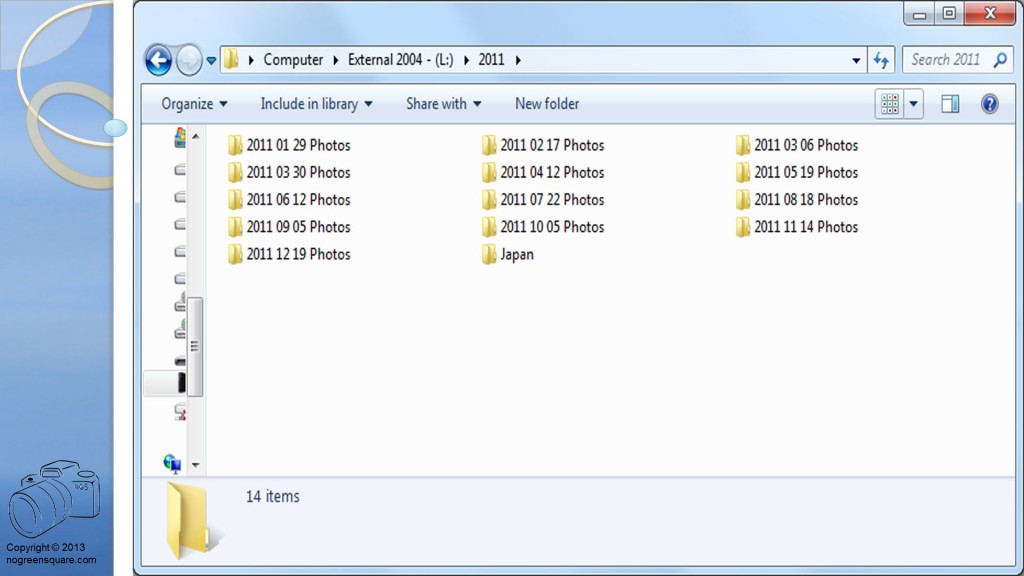
Task: Open the Organize menu
Action: (194, 104)
